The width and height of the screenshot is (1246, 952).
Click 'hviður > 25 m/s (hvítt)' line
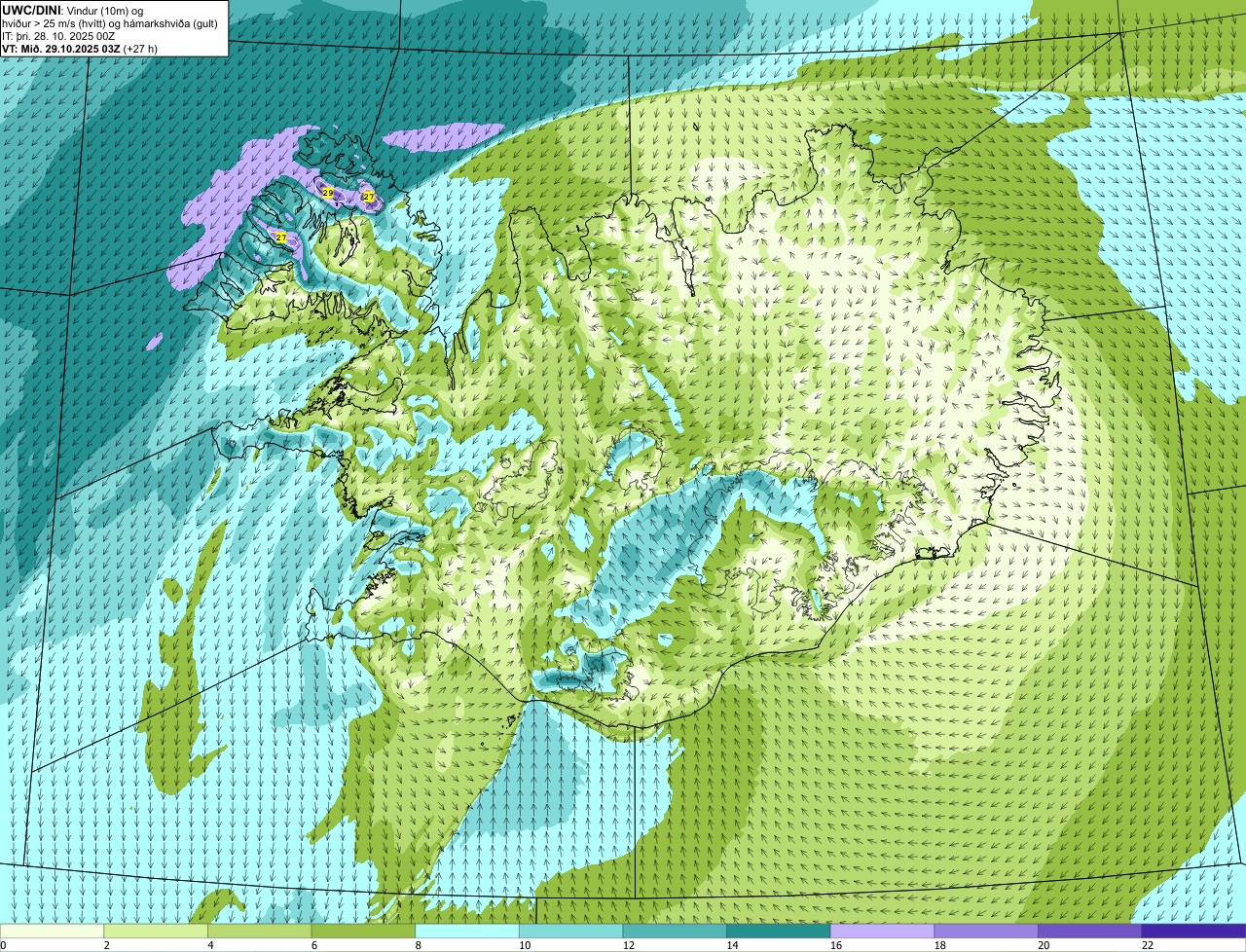[55, 23]
